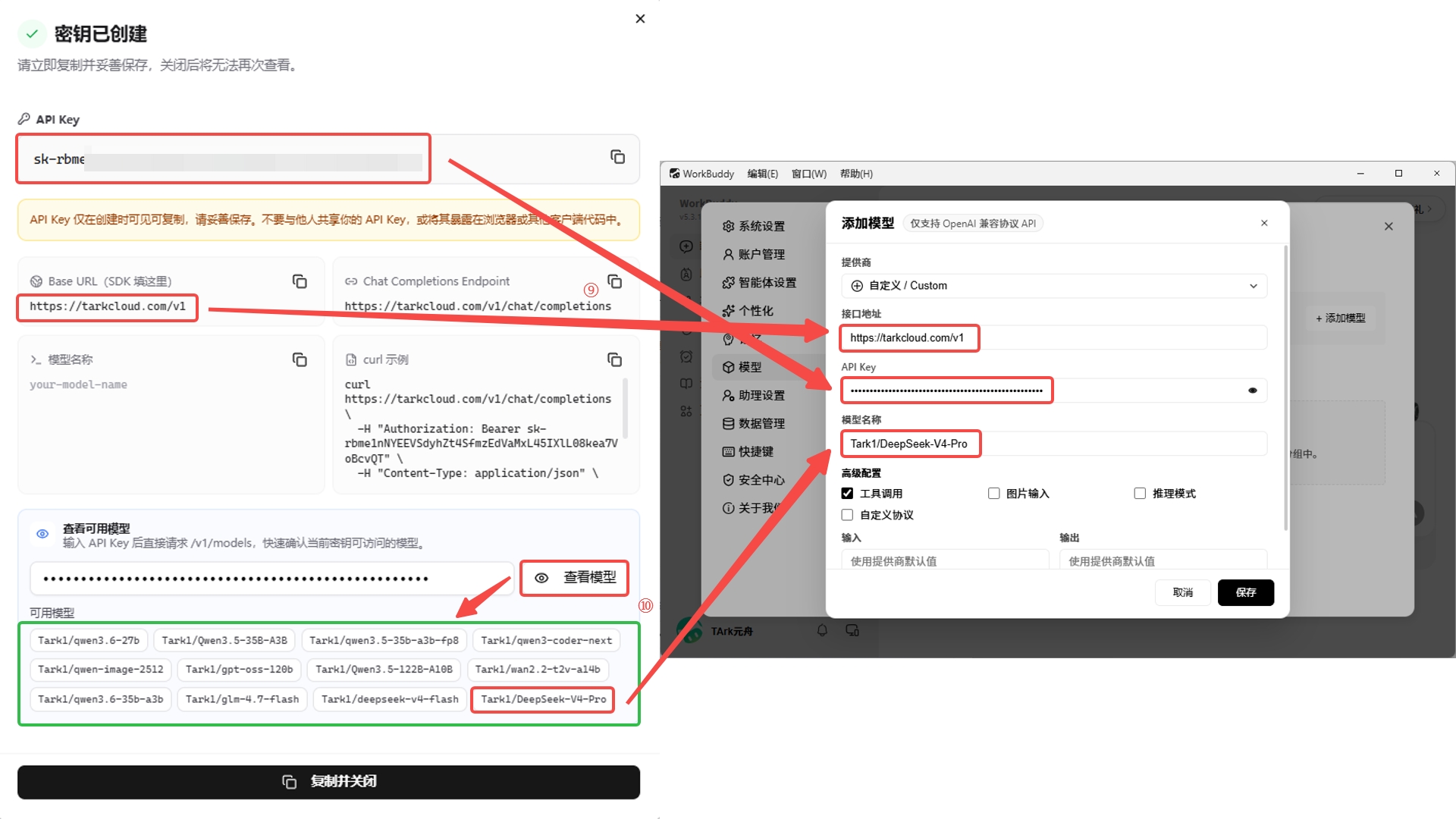Enable the 图片输入 checkbox
The height and width of the screenshot is (819, 1456).
pos(993,494)
